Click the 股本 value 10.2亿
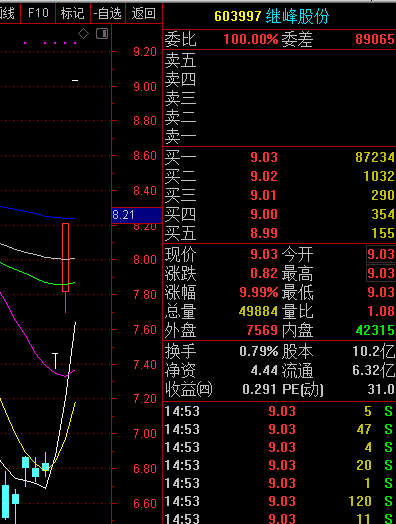Screen dimensions: 396x524 (374, 352)
